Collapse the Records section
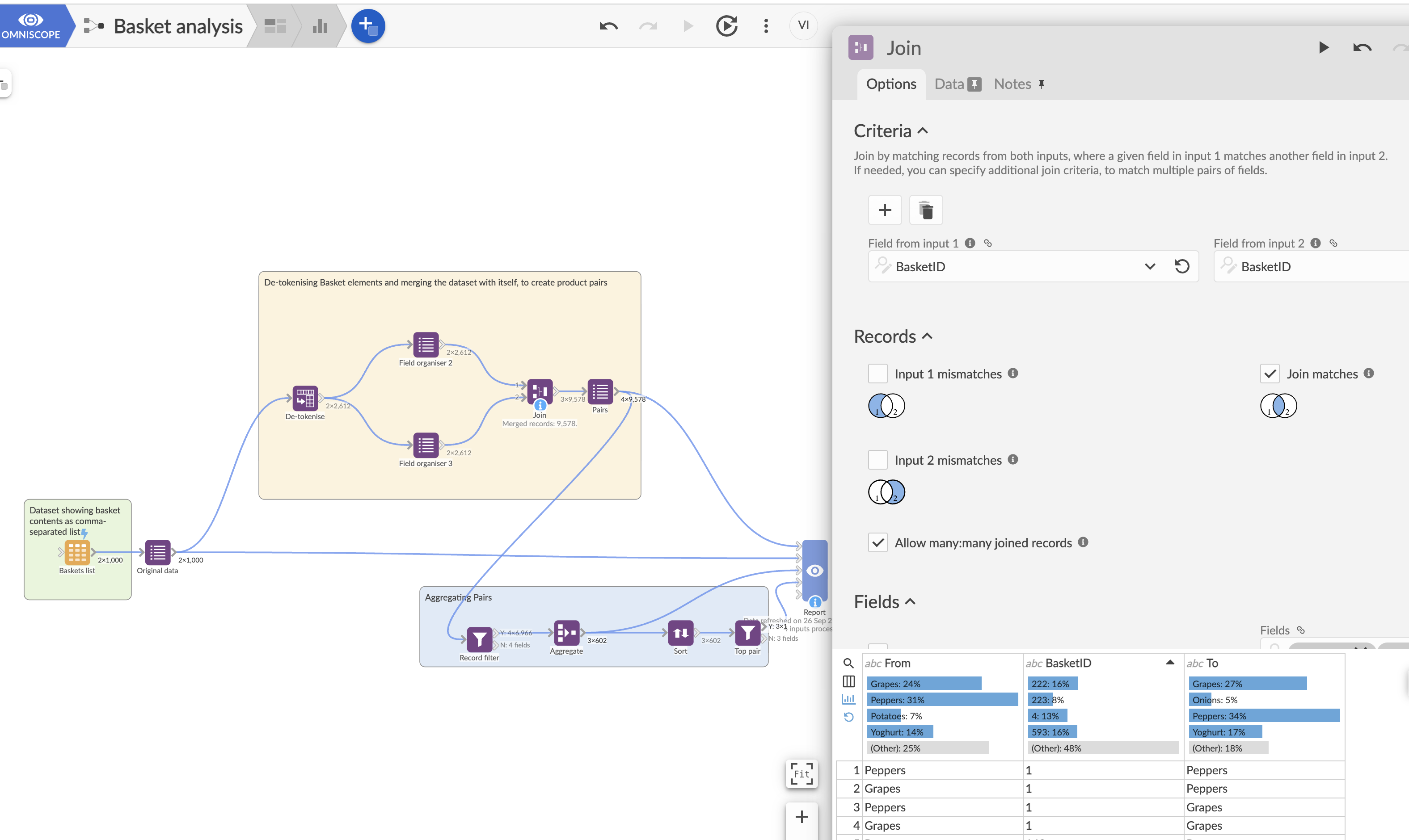Viewport: 1409px width, 840px height. coord(927,336)
